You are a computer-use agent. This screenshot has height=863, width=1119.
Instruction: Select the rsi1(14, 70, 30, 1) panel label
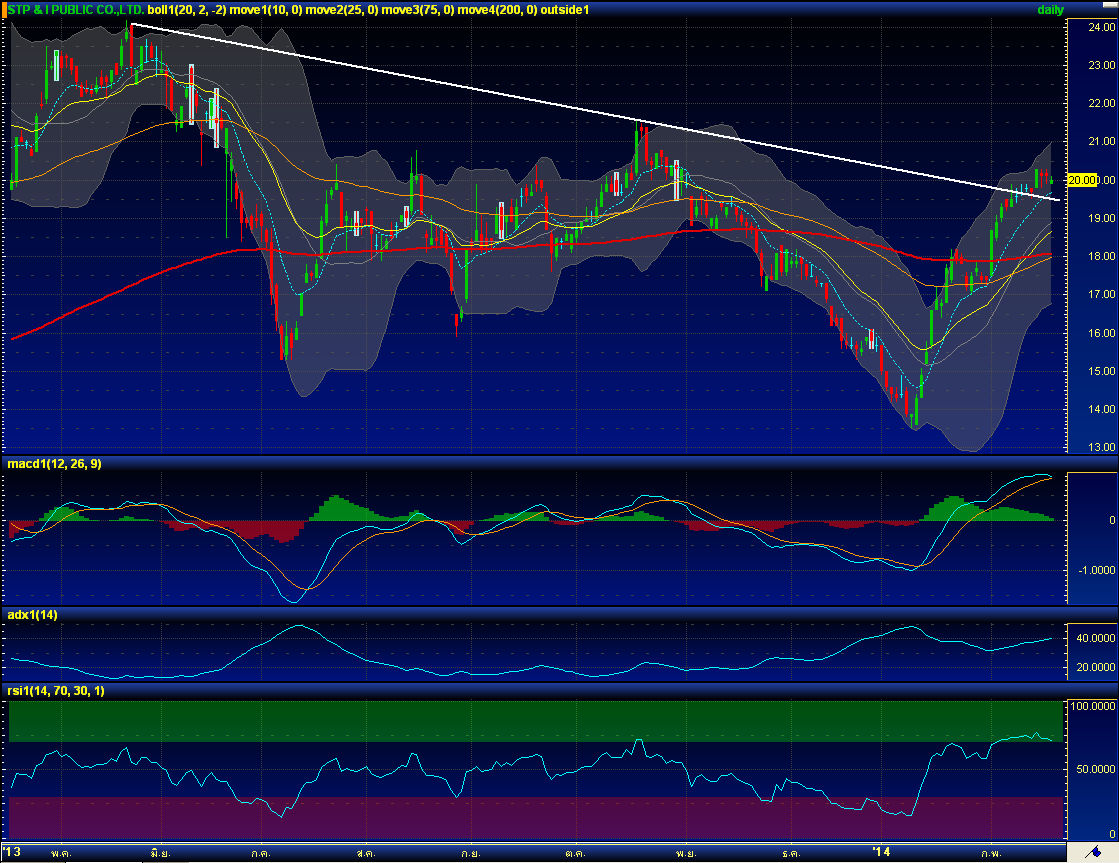(56, 690)
